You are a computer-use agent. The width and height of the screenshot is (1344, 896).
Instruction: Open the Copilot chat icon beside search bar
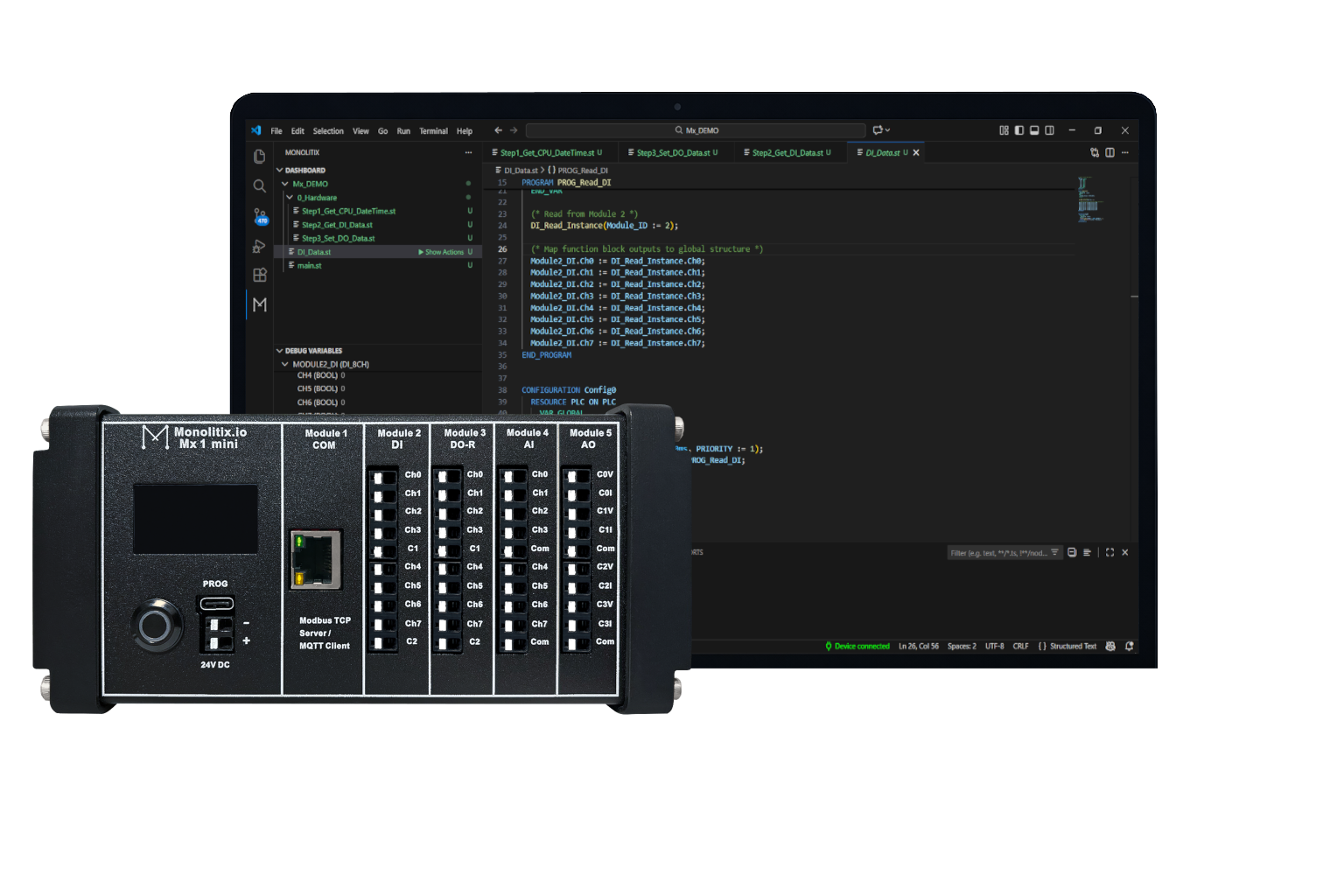click(878, 130)
